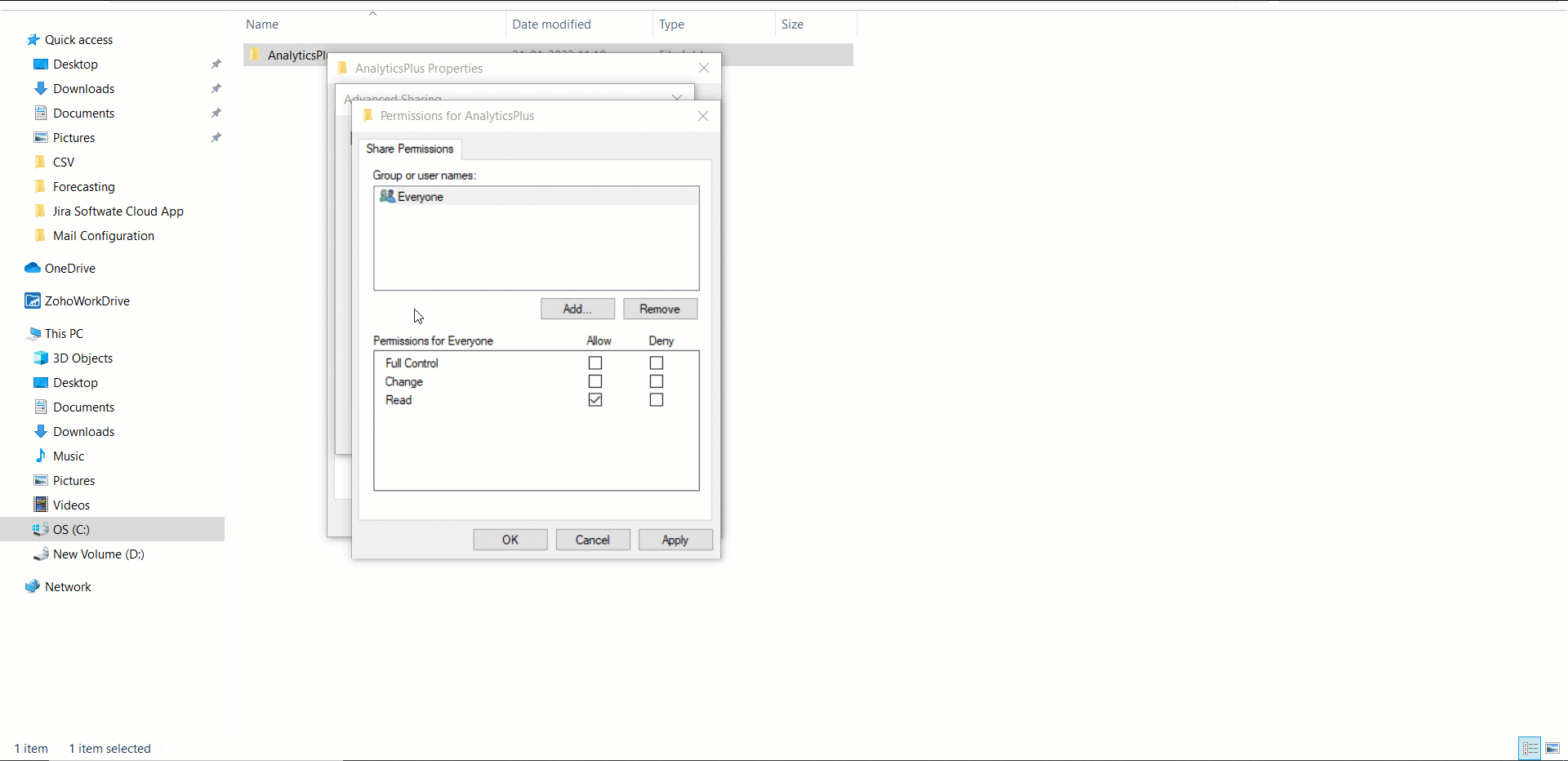Screen dimensions: 1568x761
Task: Click the Music note icon
Action: 41,456
